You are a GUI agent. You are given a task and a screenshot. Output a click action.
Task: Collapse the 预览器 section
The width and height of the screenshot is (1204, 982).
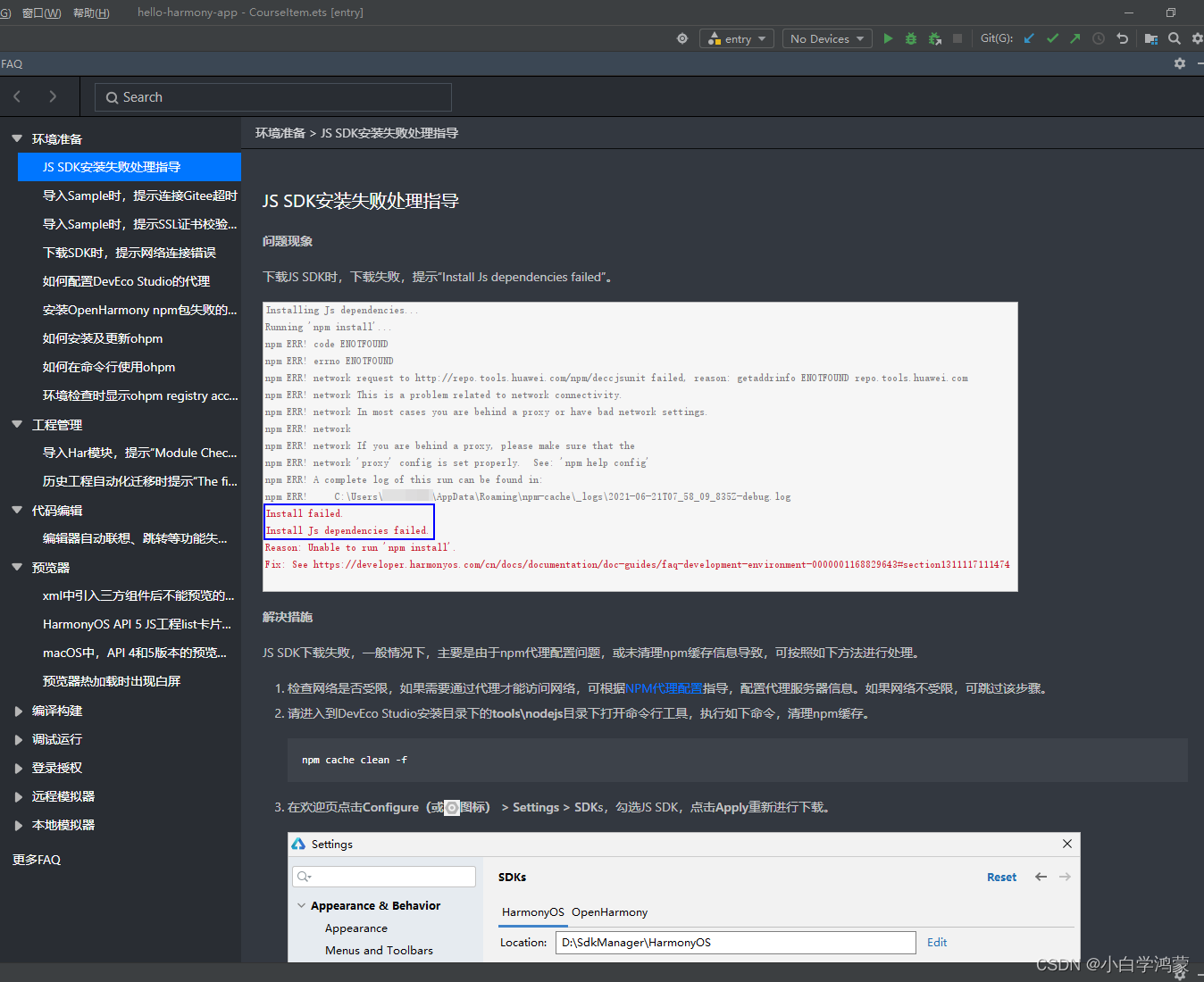[x=17, y=567]
